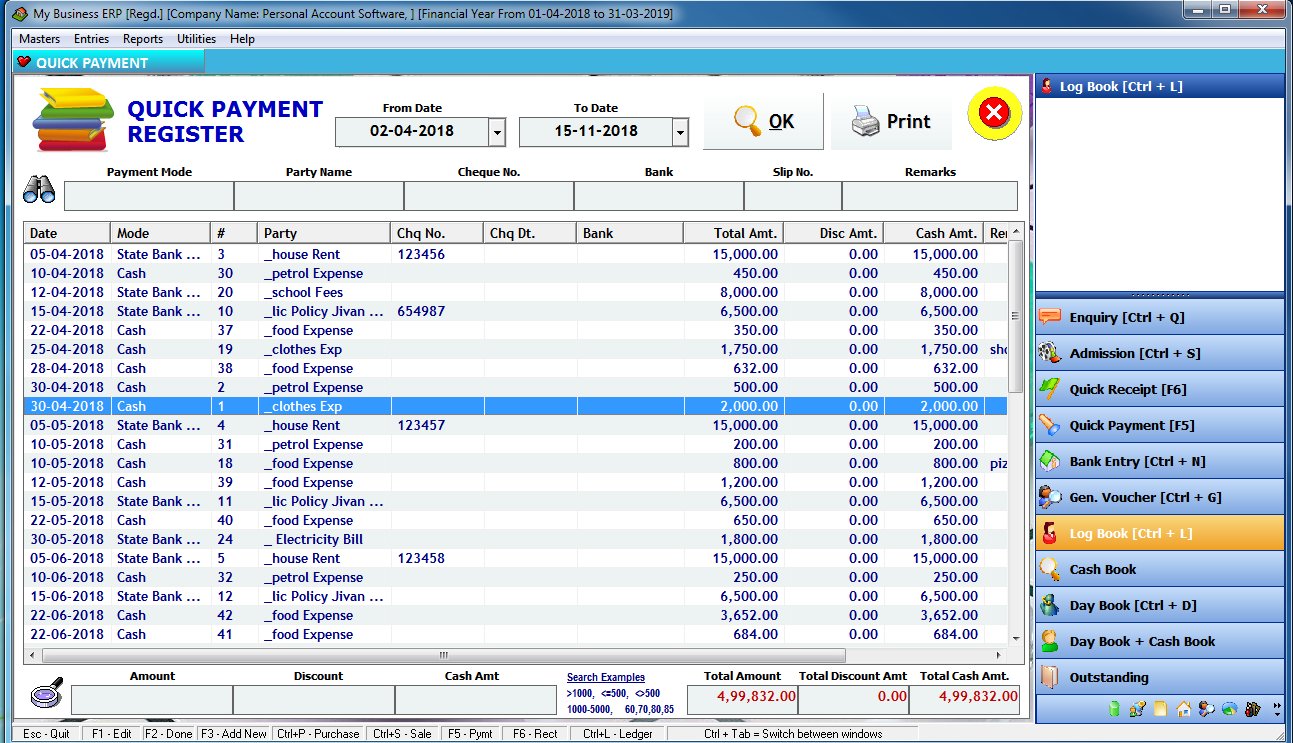Open the From Date dropdown

pyautogui.click(x=497, y=131)
